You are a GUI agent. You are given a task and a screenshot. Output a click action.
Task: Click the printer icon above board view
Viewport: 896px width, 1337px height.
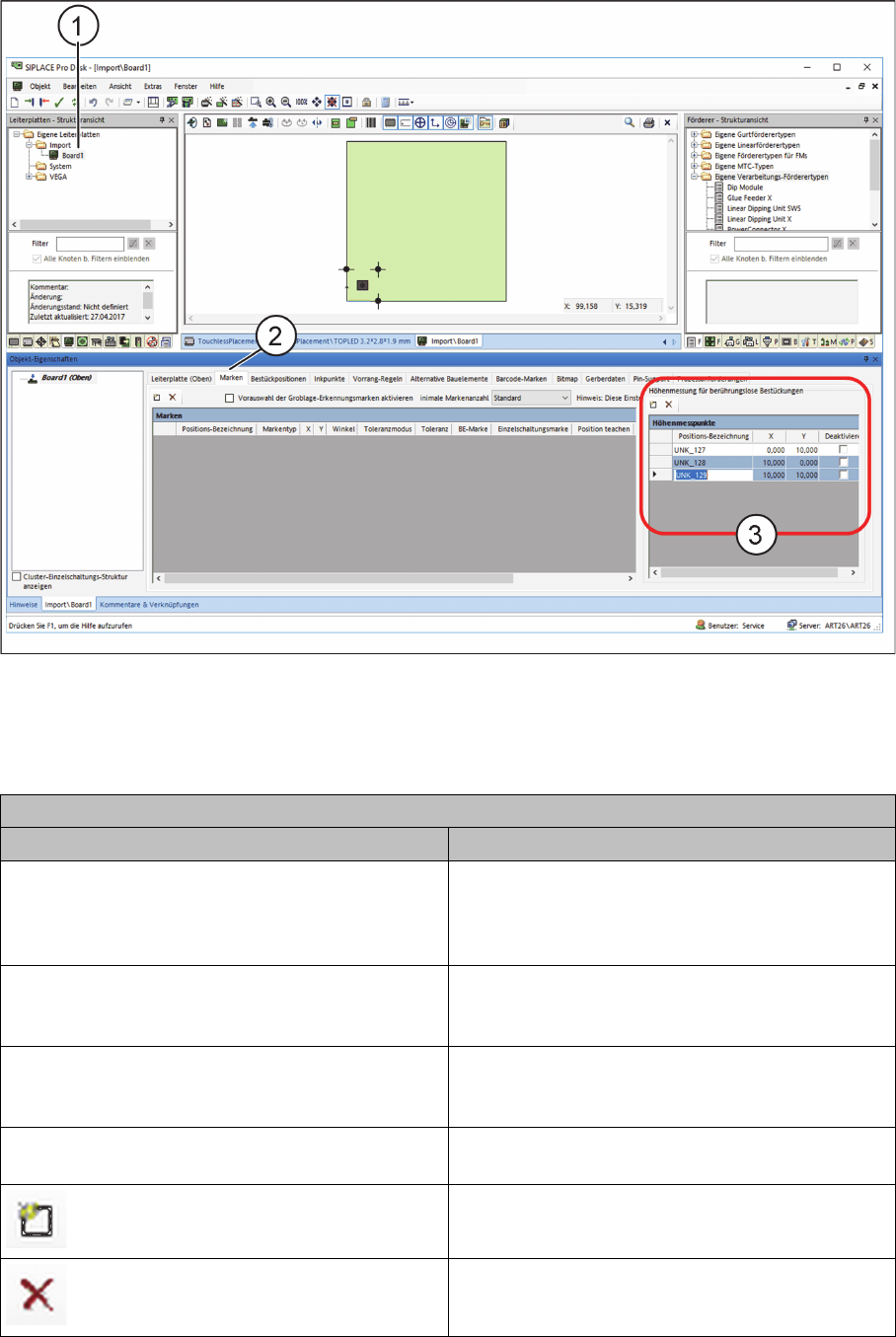648,123
